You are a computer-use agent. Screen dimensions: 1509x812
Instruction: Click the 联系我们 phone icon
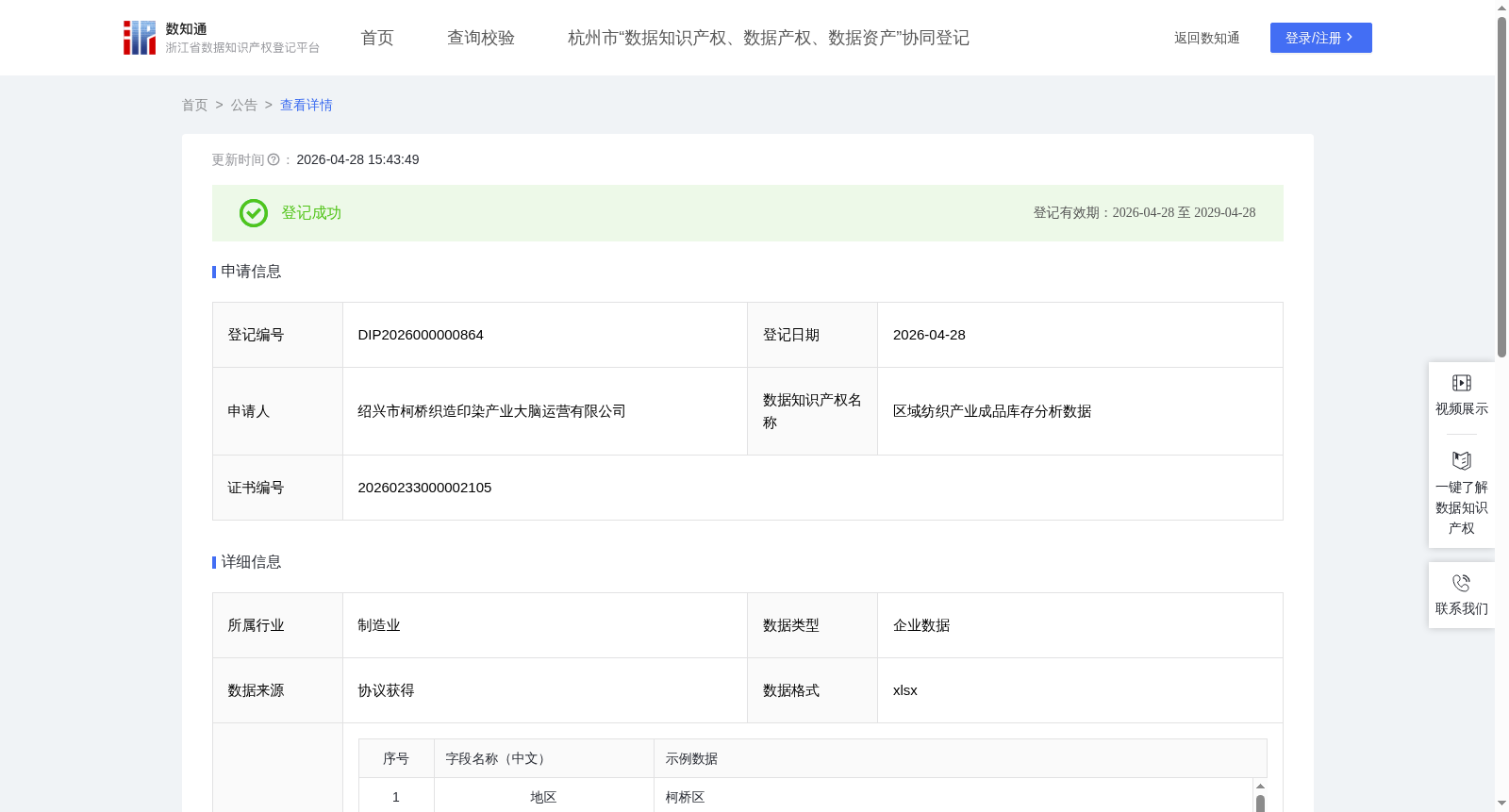(1461, 583)
